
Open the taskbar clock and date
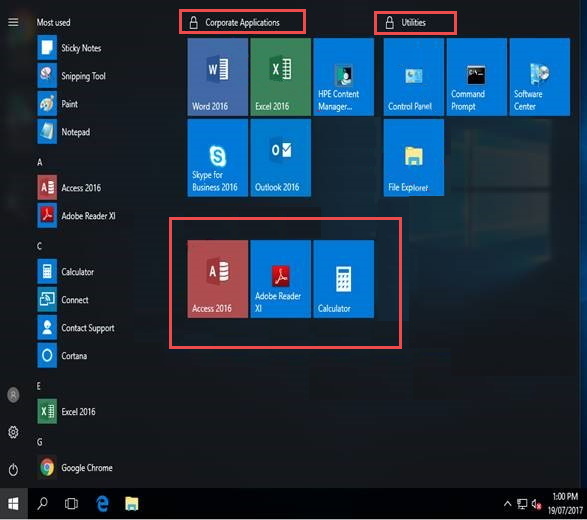coord(565,504)
